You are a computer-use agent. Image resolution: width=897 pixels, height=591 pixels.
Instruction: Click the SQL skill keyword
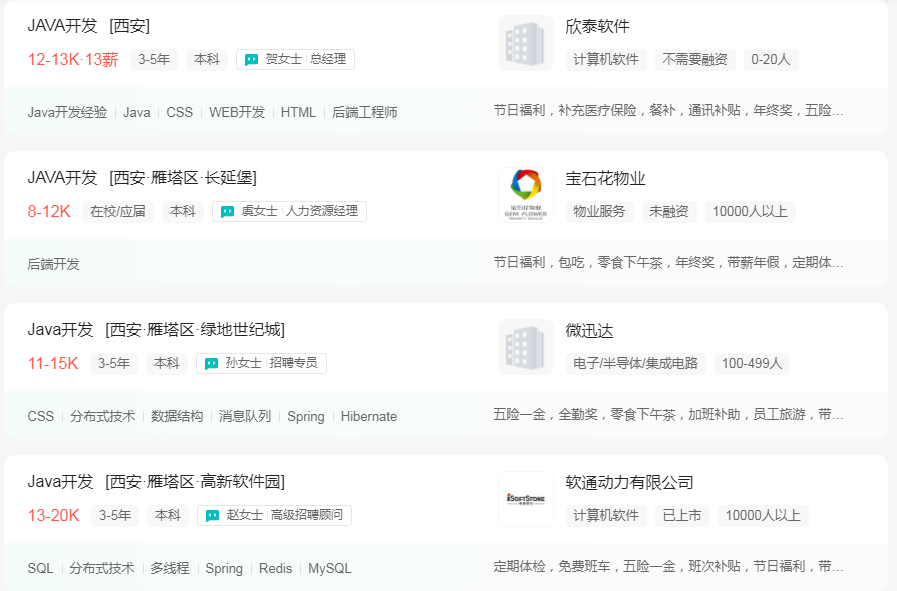coord(40,569)
